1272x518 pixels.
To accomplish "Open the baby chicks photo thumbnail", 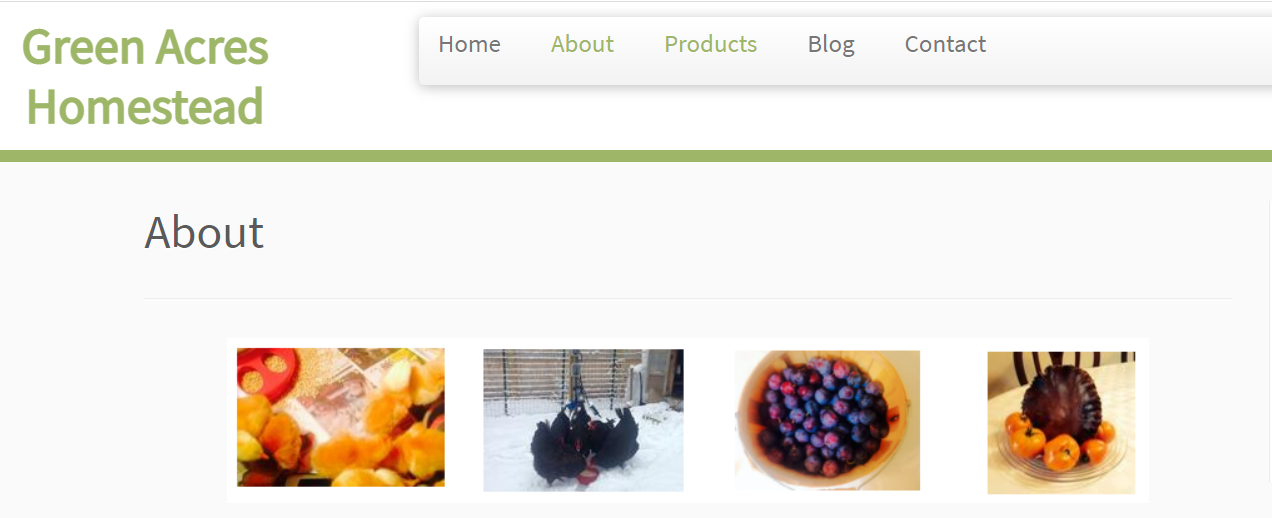I will (341, 417).
